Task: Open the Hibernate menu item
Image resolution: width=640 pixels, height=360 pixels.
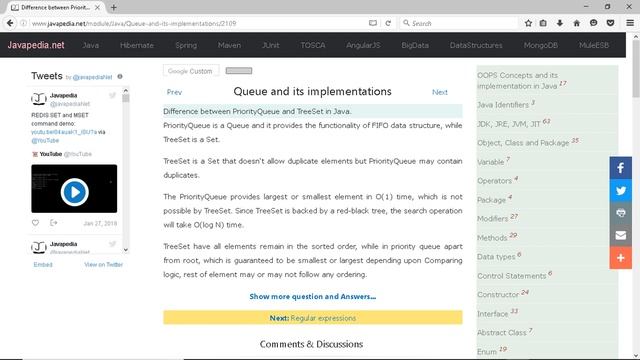Action: (x=137, y=45)
